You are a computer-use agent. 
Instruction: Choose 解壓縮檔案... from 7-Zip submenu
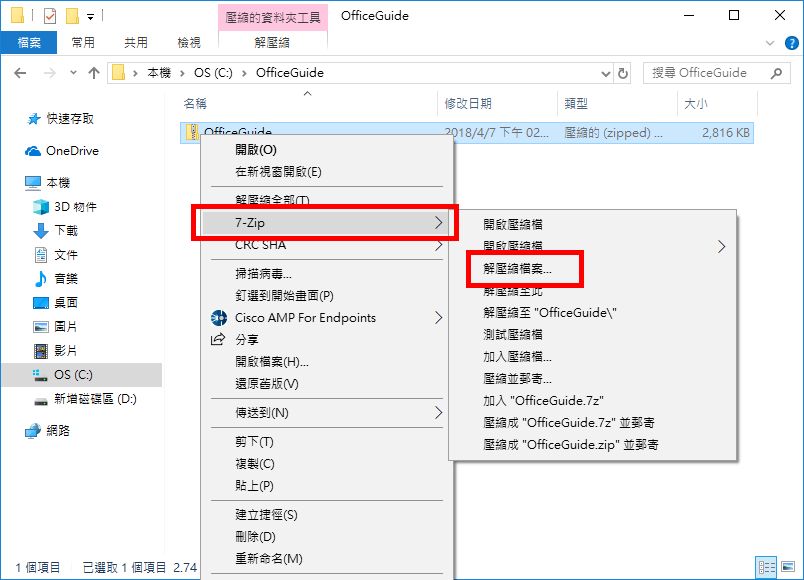click(x=517, y=269)
